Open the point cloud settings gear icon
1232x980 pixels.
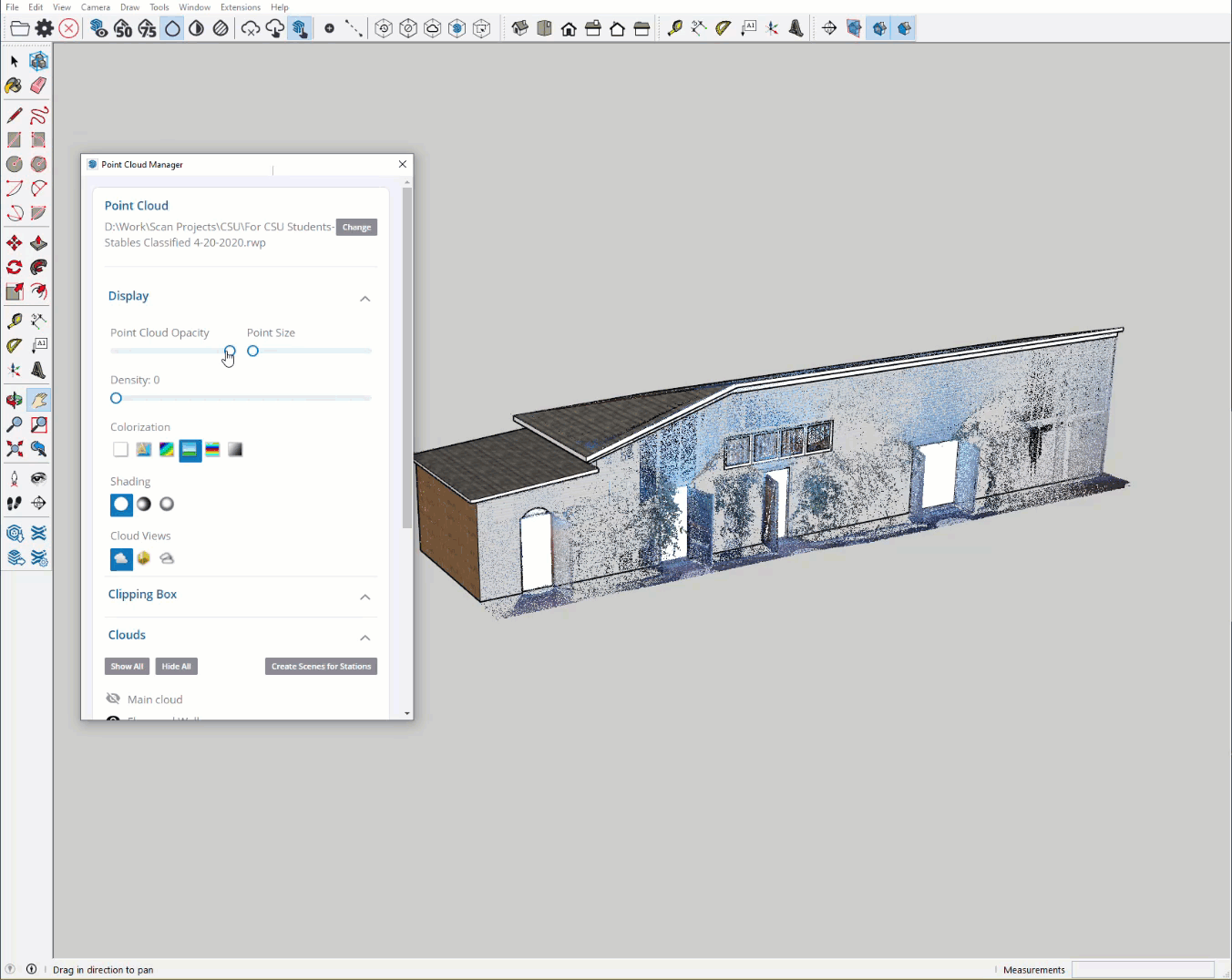[x=43, y=28]
